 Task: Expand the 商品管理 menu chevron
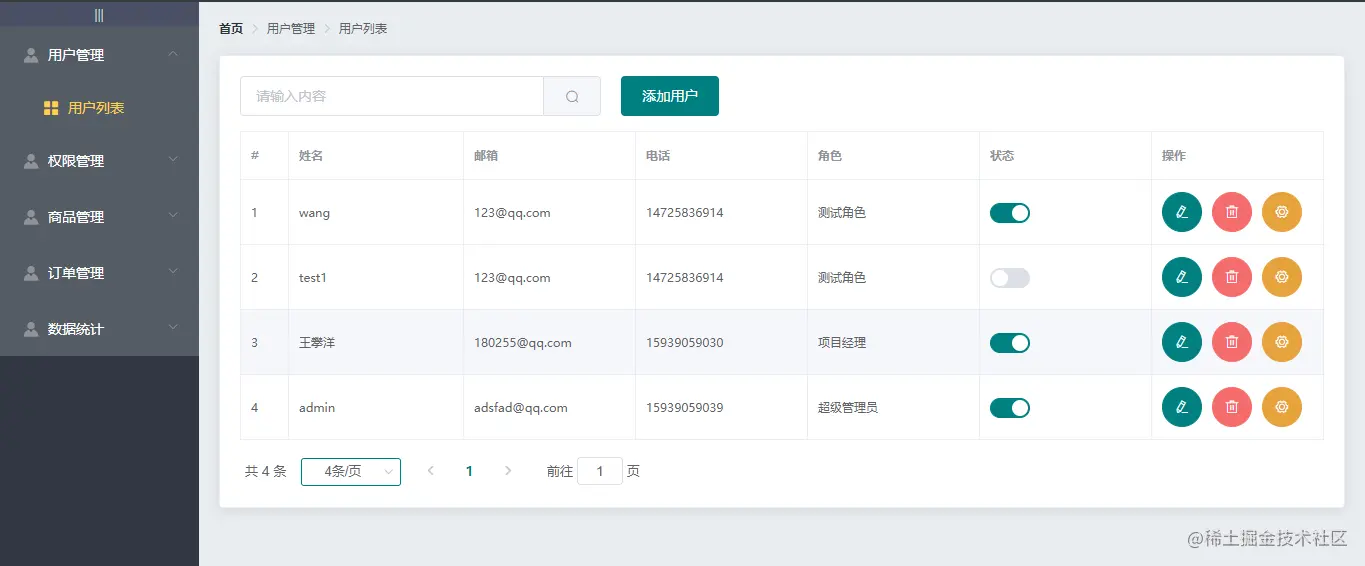pos(173,216)
